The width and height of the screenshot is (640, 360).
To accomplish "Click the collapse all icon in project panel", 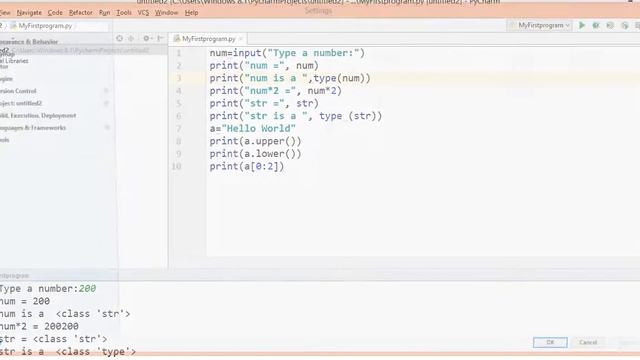I will click(x=131, y=38).
